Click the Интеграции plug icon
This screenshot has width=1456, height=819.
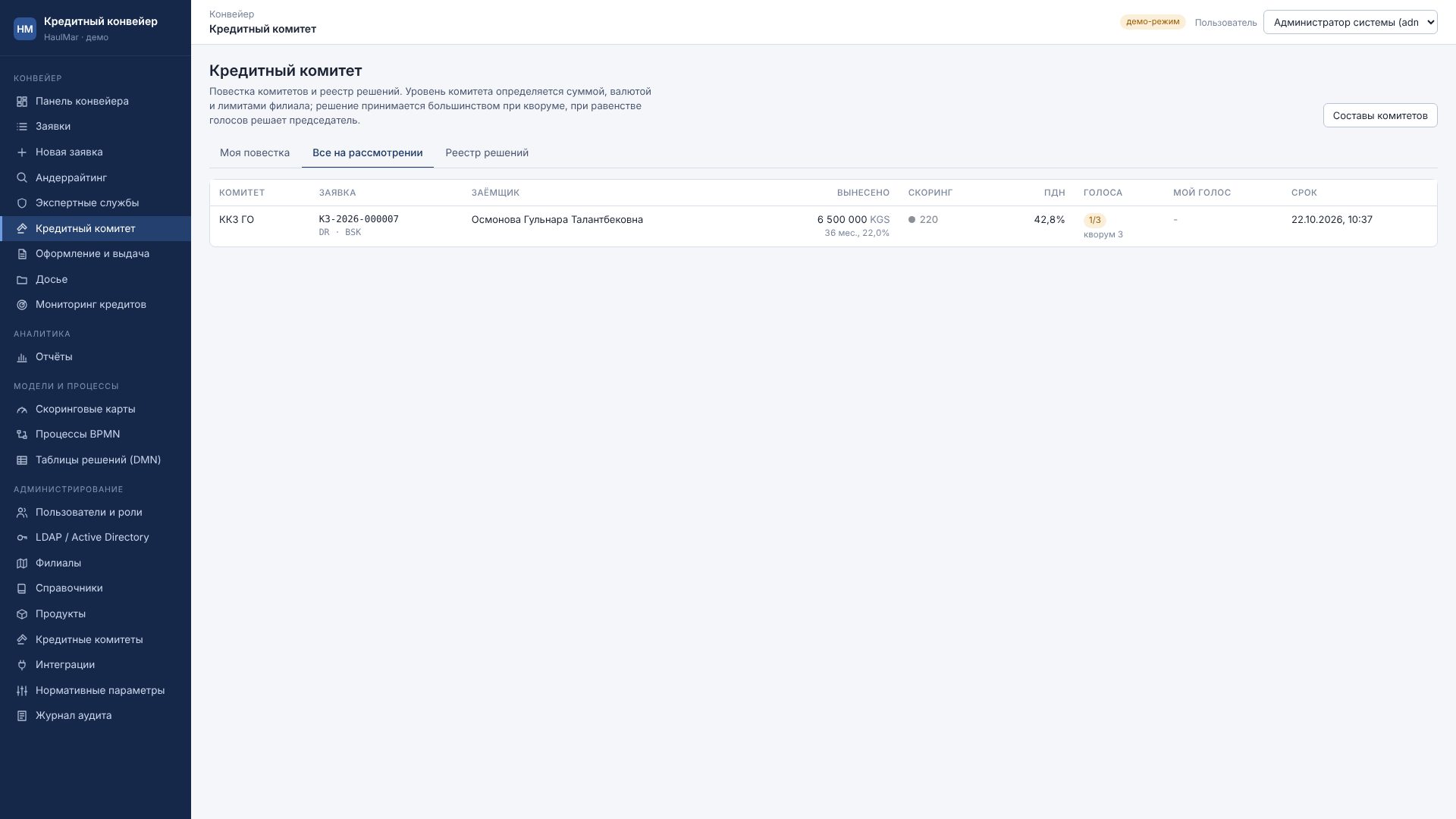[x=22, y=665]
